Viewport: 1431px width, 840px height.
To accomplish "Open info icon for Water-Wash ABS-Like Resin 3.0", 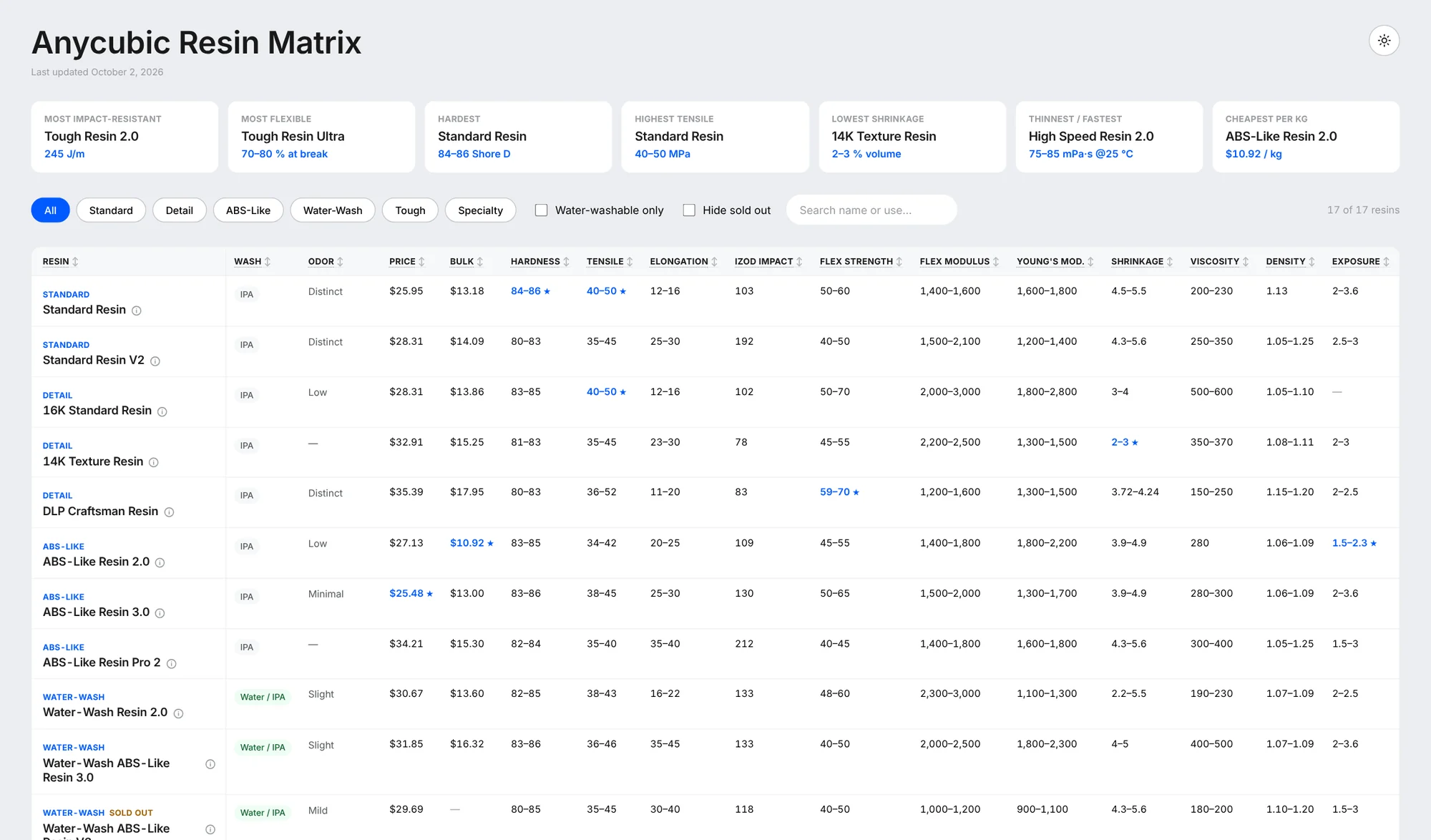I will [x=210, y=764].
